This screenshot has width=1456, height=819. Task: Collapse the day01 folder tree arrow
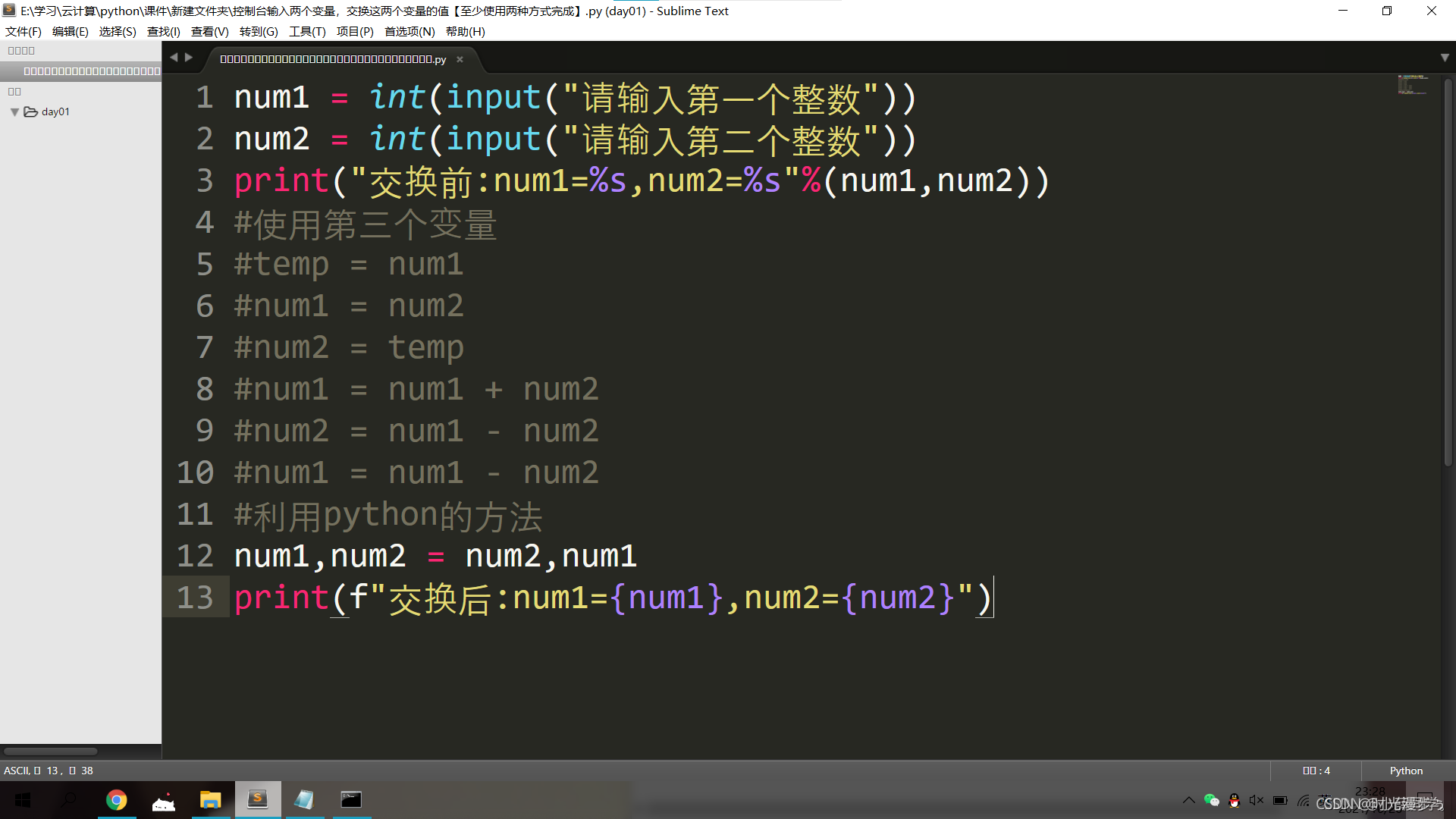point(14,112)
